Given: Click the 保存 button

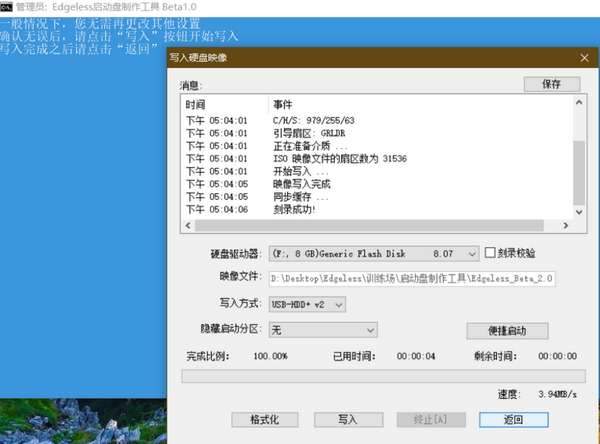Looking at the screenshot, I should coord(551,85).
